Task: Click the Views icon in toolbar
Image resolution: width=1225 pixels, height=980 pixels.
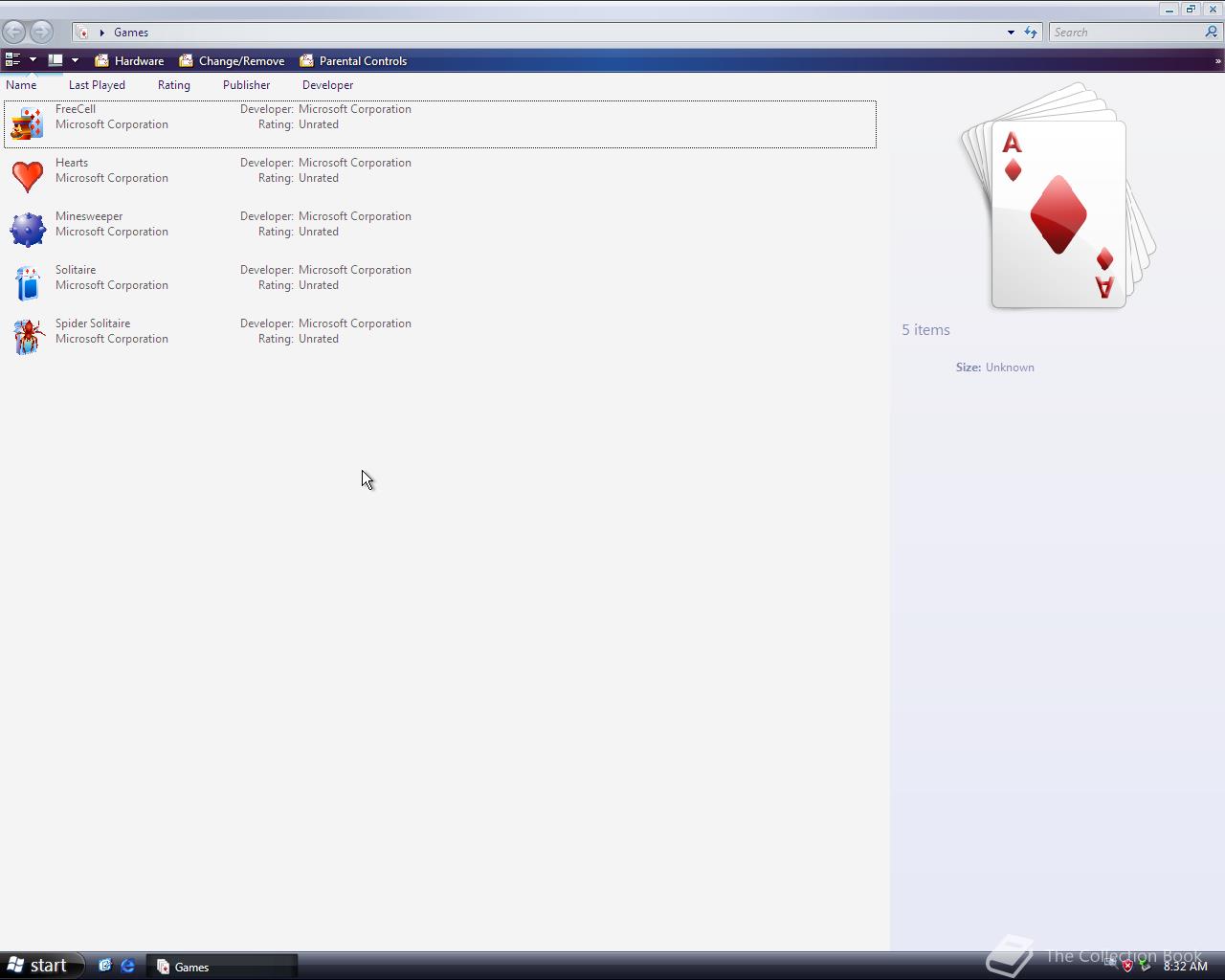Action: tap(12, 60)
